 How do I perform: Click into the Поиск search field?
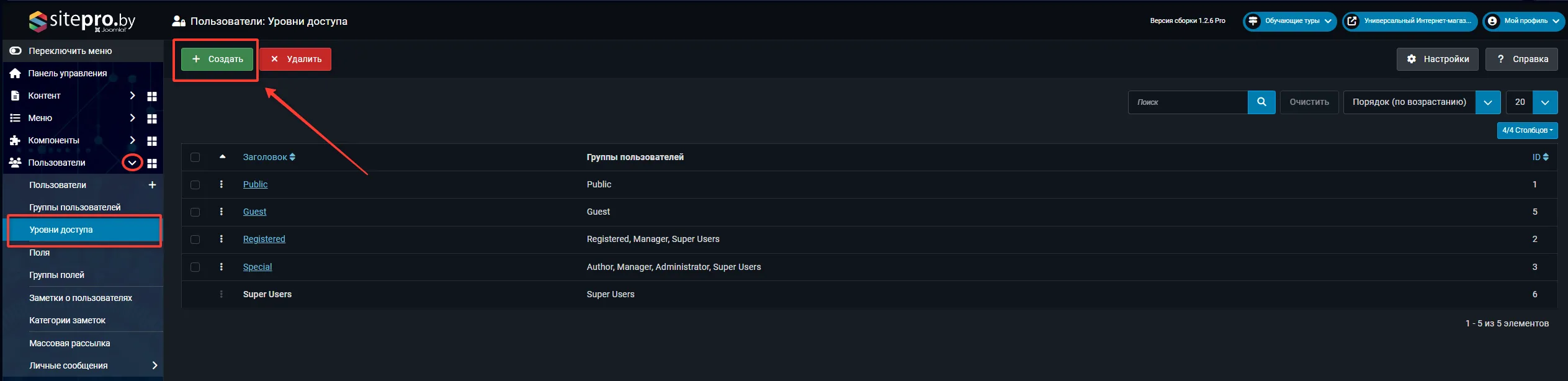click(1188, 102)
